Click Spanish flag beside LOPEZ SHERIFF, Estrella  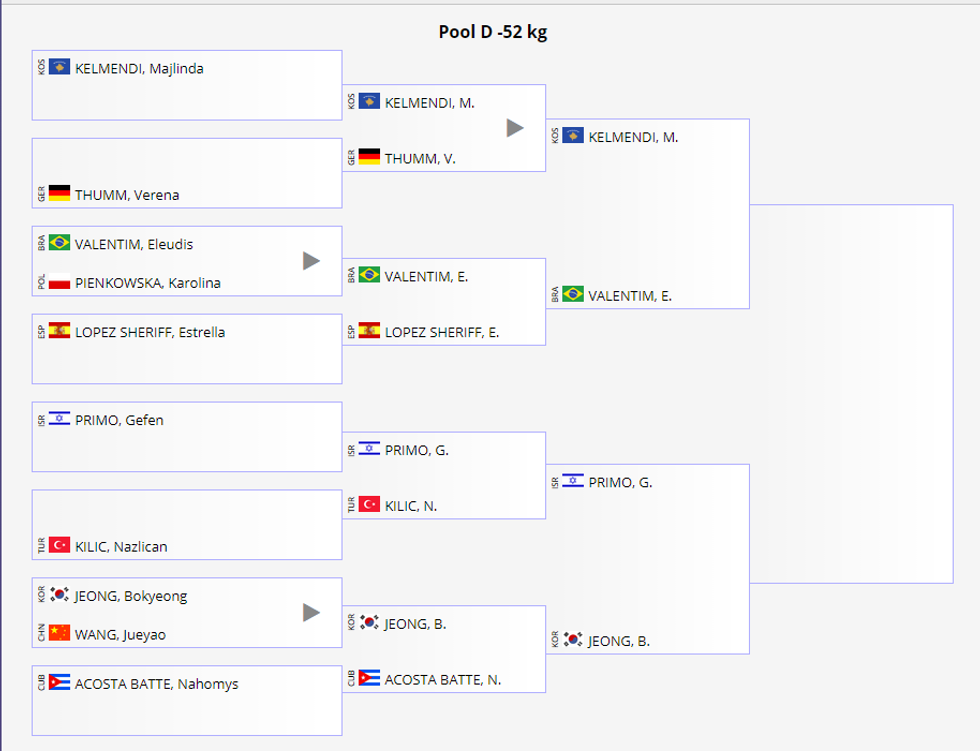pyautogui.click(x=59, y=331)
